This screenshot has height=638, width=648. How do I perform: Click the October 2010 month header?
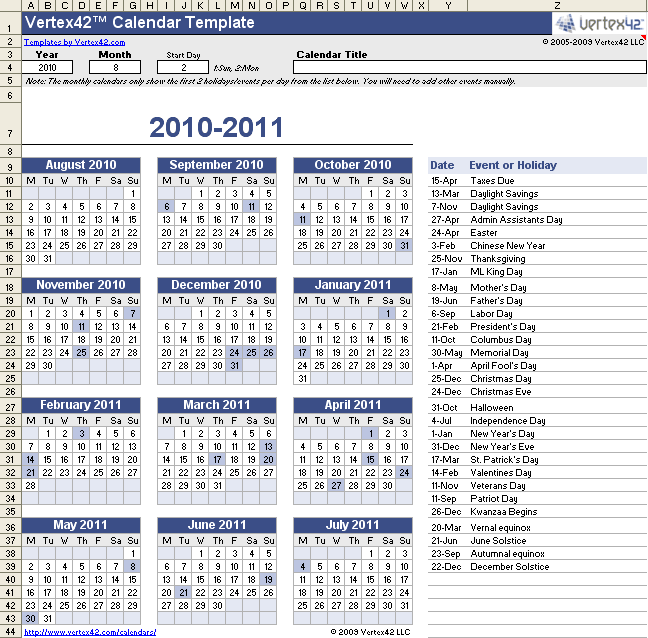pyautogui.click(x=353, y=165)
